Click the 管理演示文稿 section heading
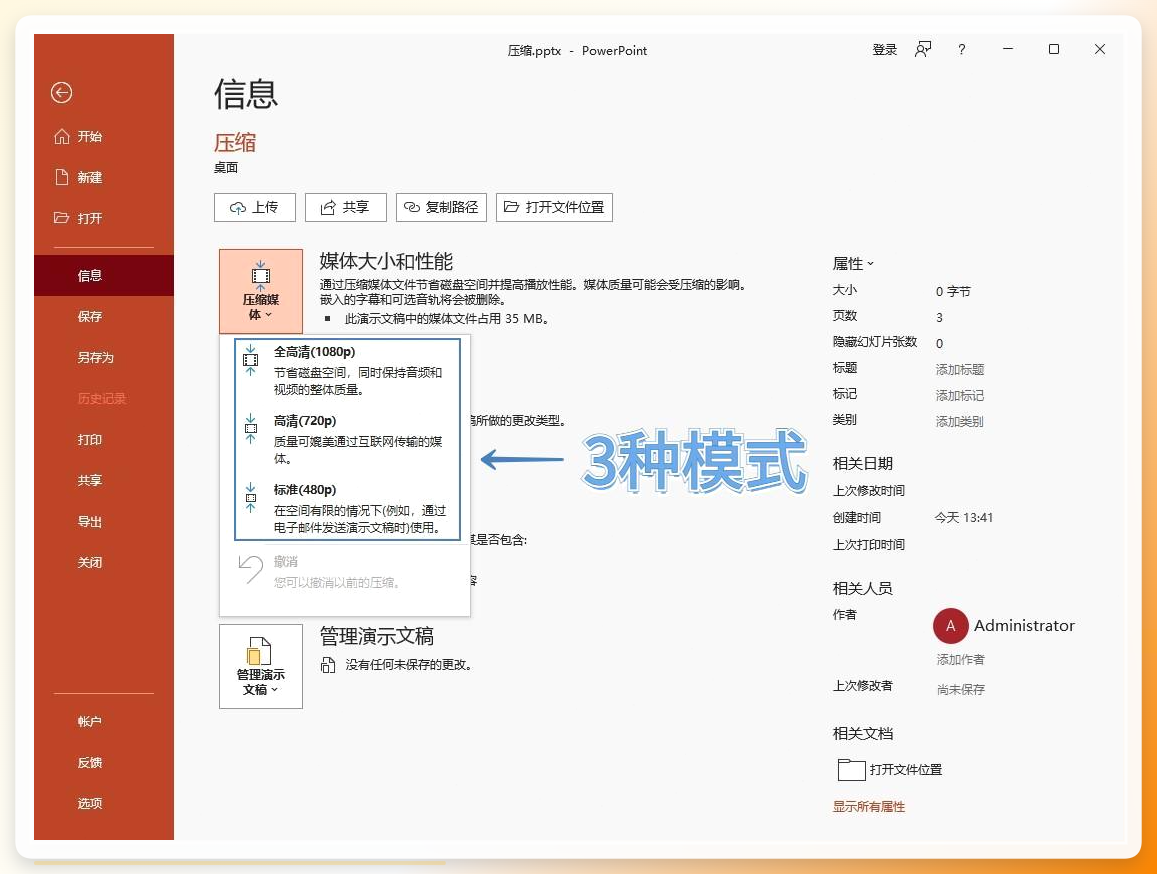Screen dimensions: 1157x874 376,636
